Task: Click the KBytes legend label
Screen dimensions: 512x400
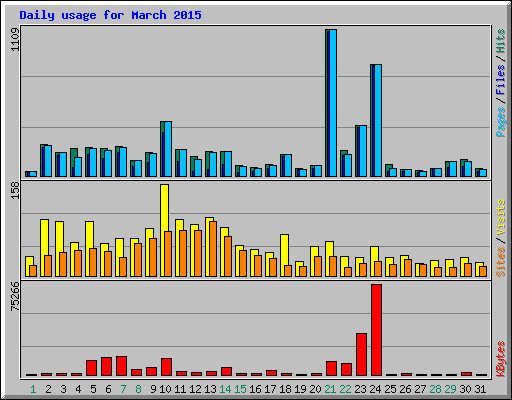Action: [x=500, y=359]
